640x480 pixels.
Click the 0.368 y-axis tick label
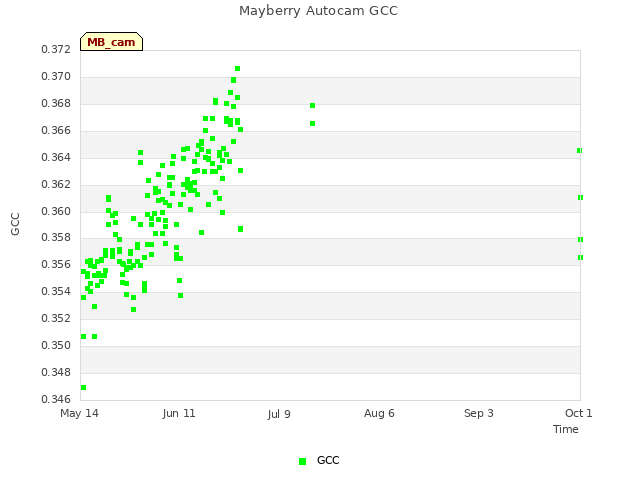(x=56, y=103)
